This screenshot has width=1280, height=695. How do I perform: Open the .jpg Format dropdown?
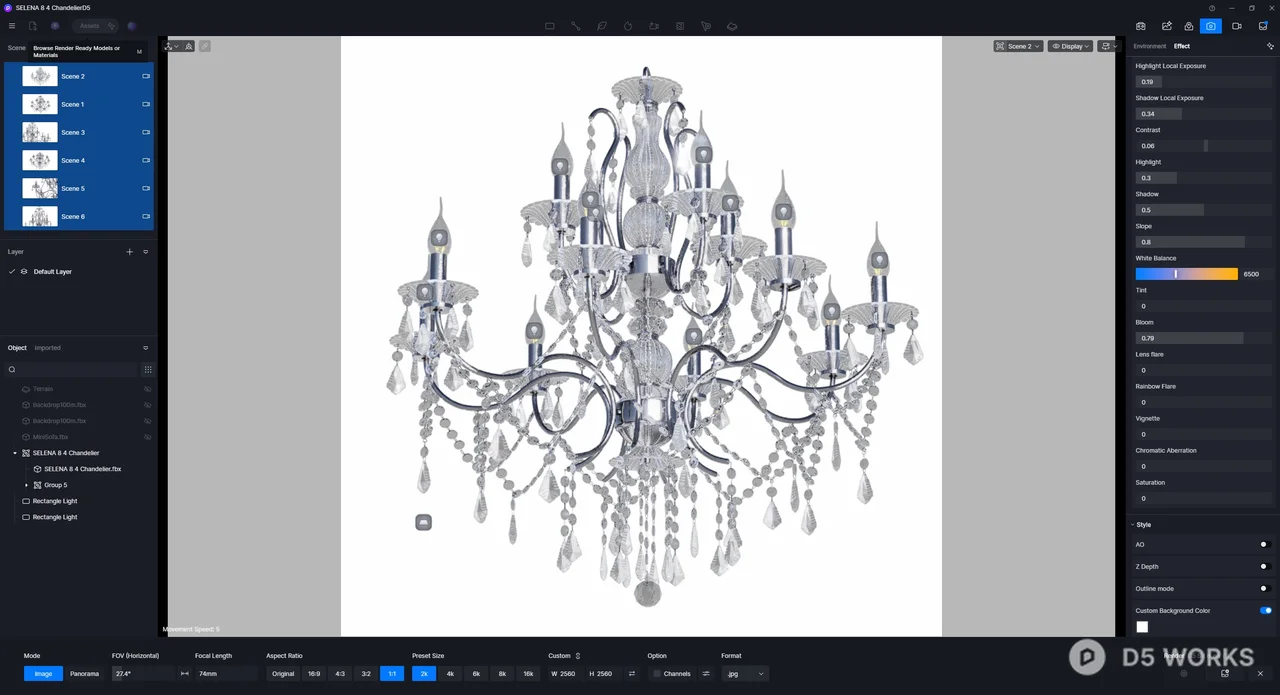[x=745, y=674]
